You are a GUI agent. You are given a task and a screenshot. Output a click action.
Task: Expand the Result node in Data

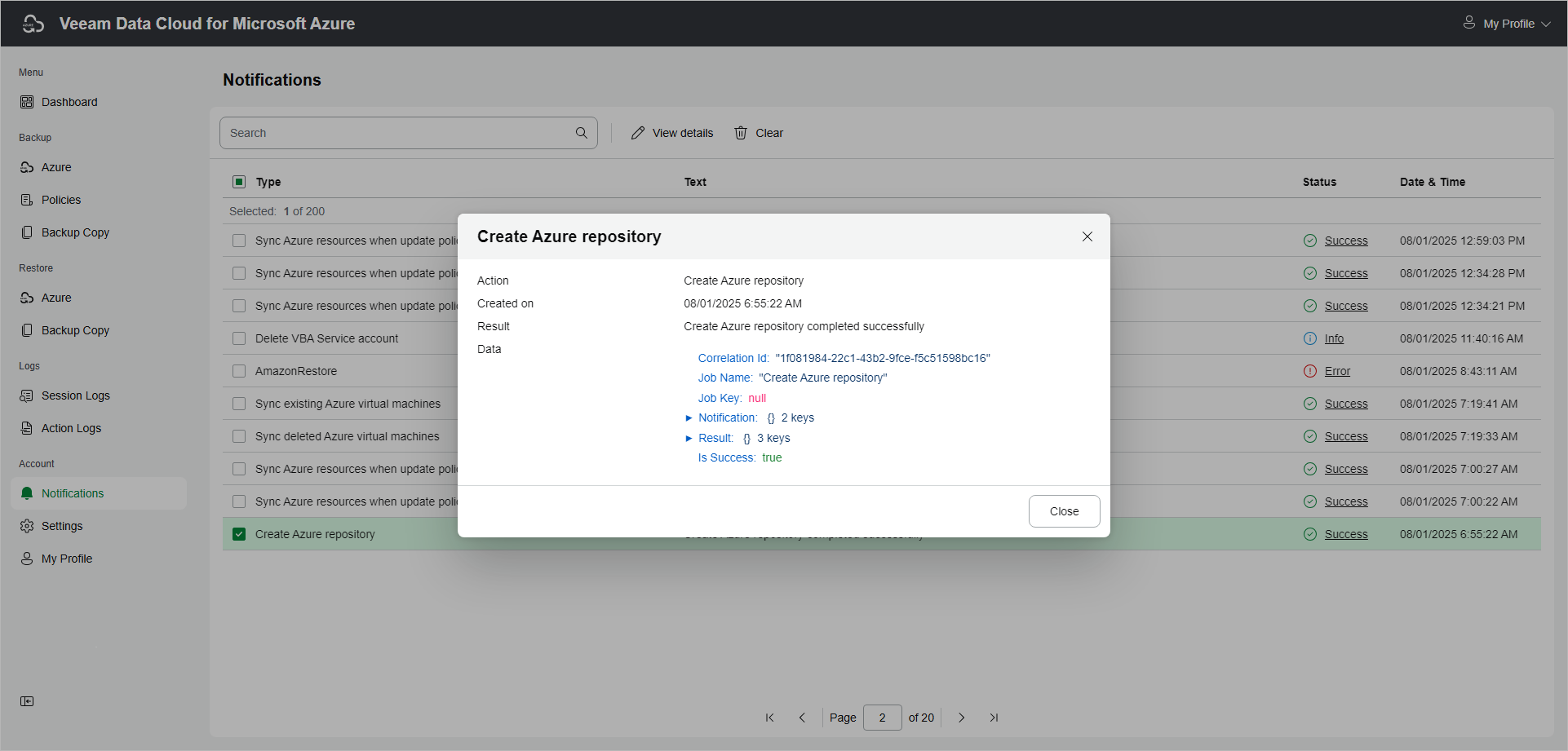(x=689, y=439)
